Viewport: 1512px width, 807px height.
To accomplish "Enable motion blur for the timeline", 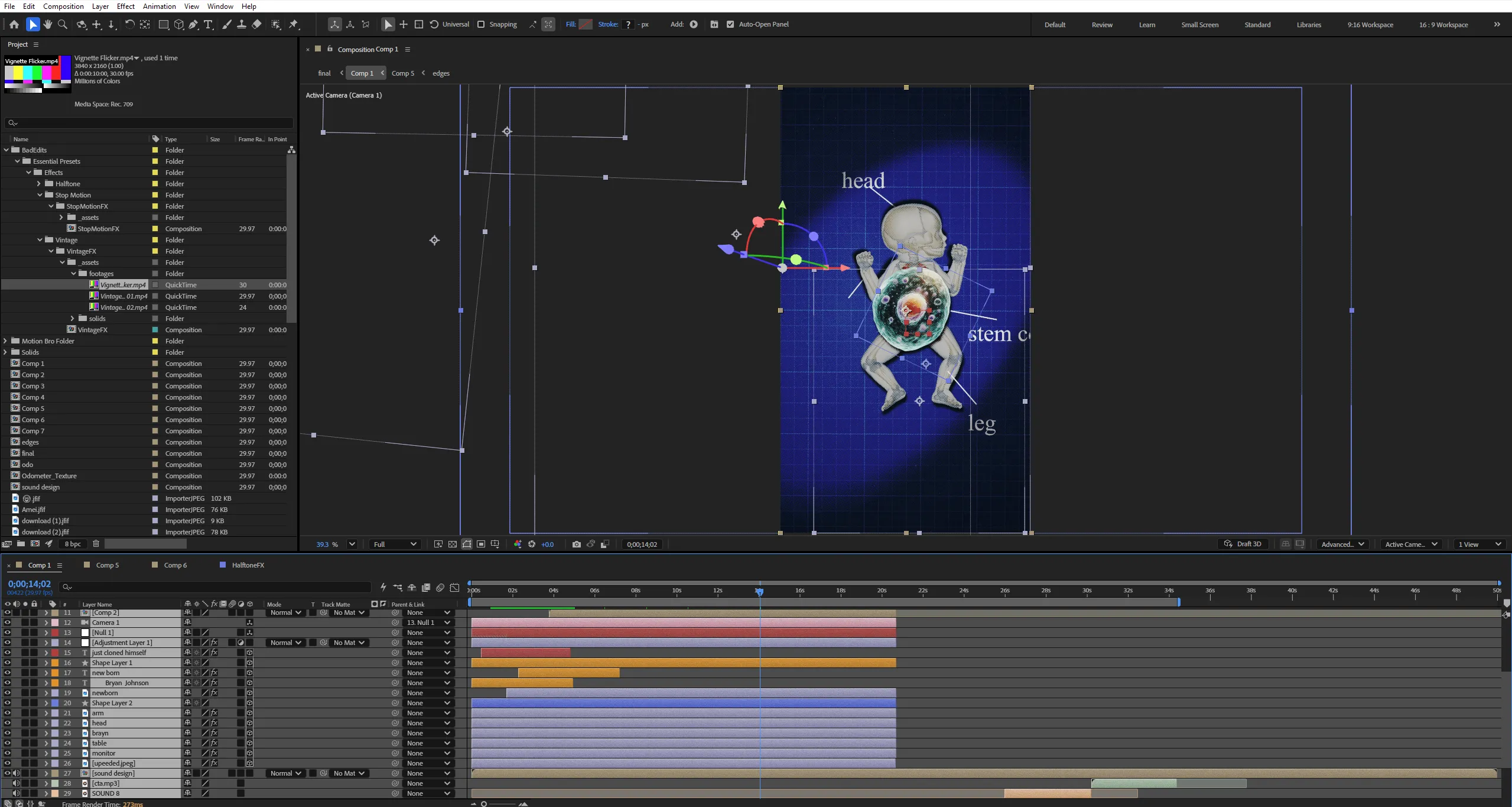I will click(440, 587).
